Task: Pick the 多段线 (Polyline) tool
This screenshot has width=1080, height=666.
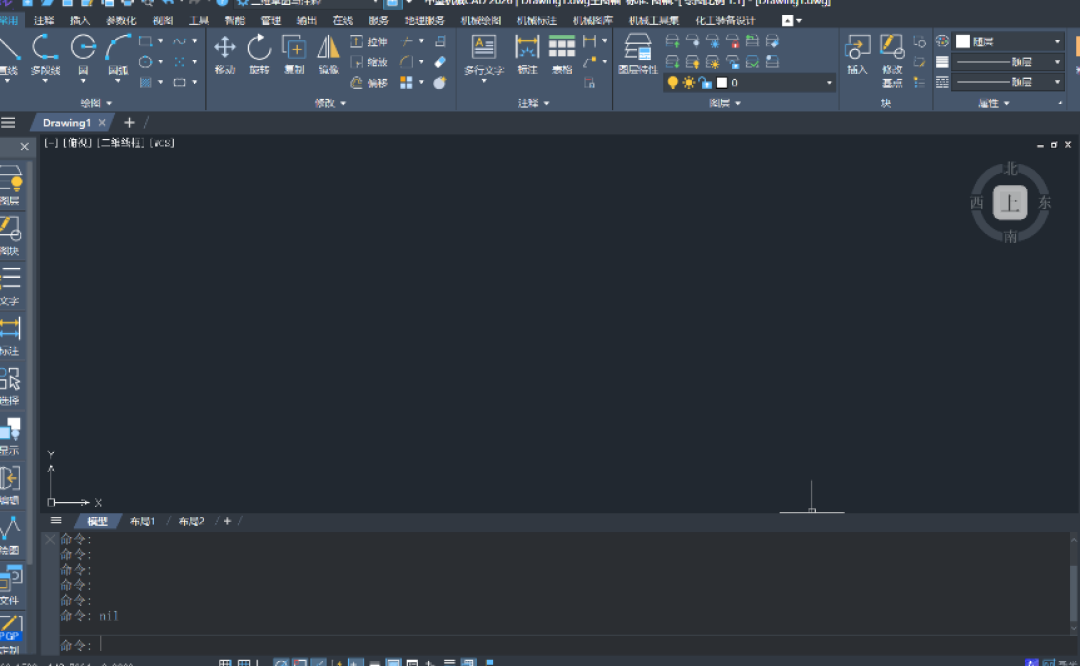Action: click(45, 55)
